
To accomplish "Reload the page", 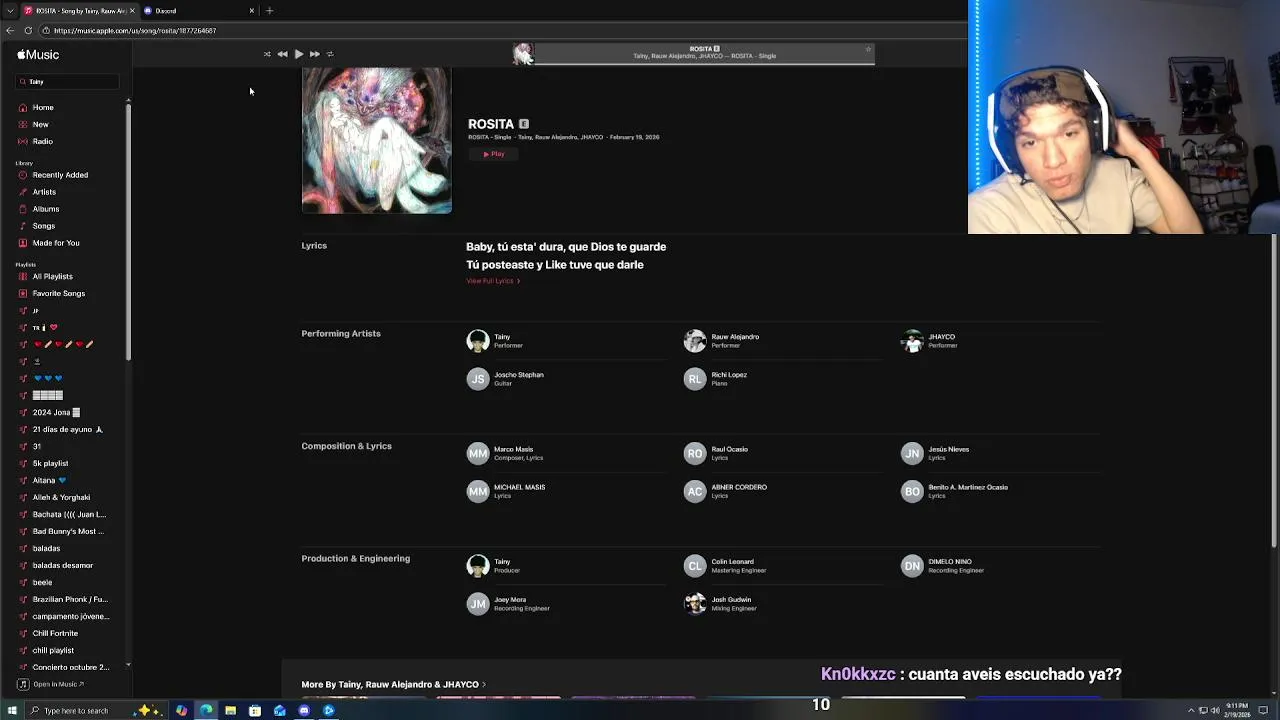I will coord(28,31).
